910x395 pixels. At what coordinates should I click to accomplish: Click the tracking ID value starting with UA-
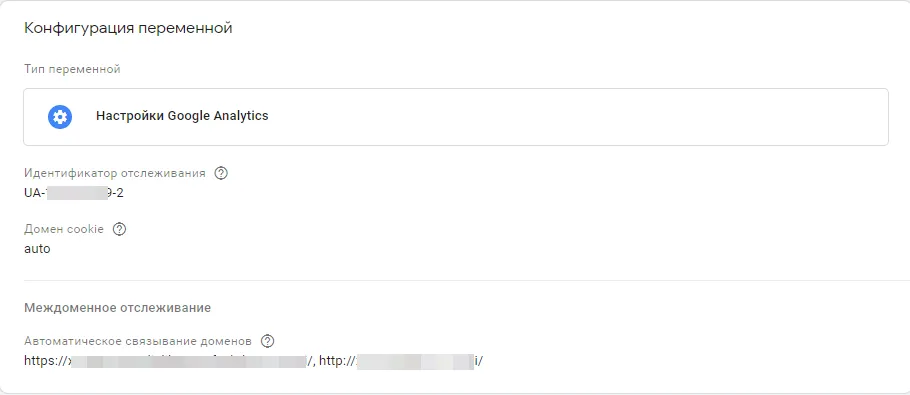click(74, 193)
